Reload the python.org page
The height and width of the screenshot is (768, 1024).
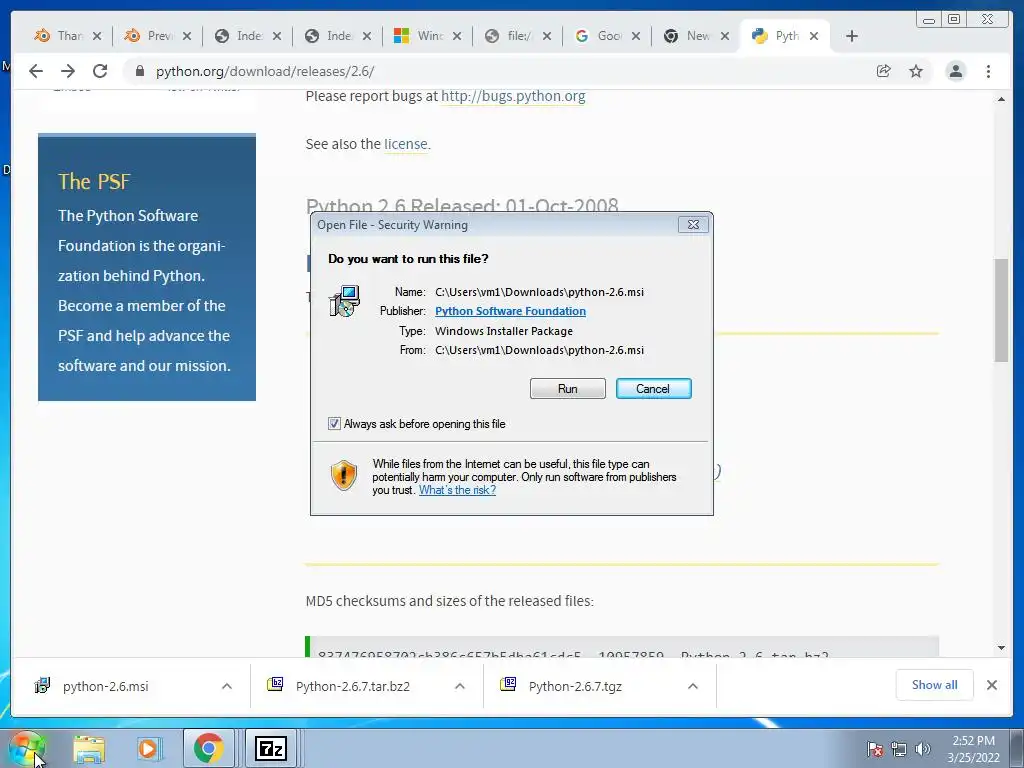[x=100, y=71]
